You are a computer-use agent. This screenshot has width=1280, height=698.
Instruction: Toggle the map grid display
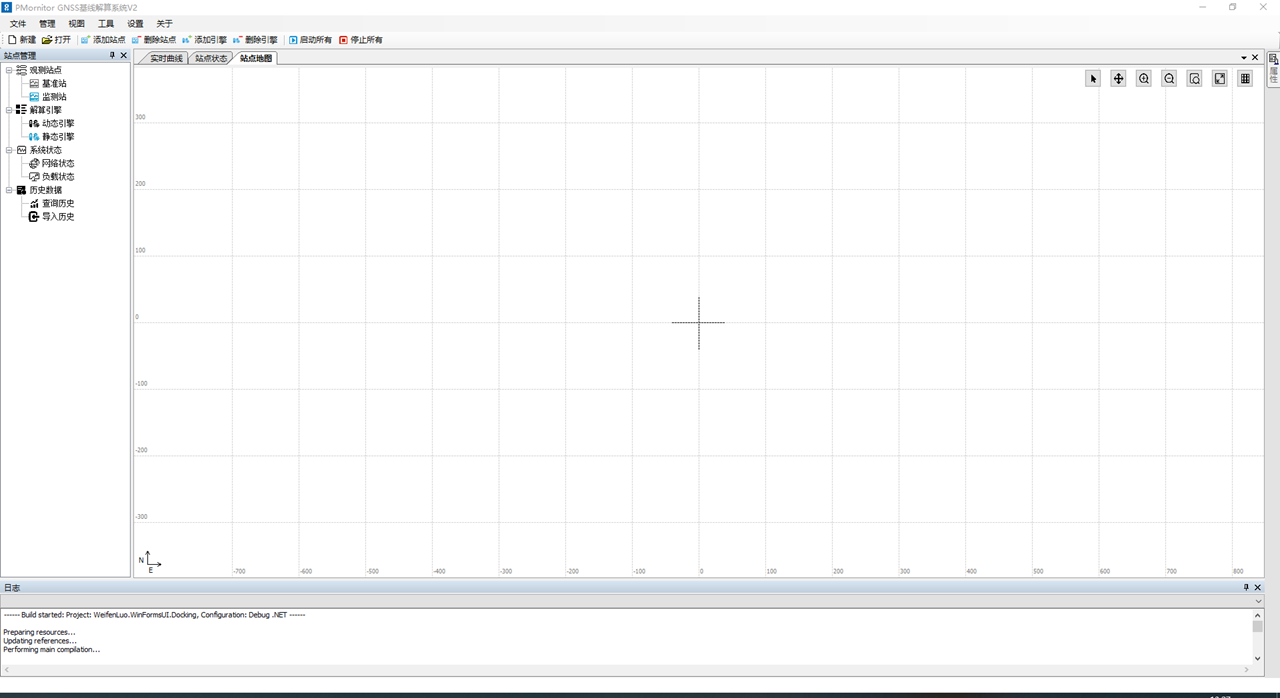point(1245,78)
